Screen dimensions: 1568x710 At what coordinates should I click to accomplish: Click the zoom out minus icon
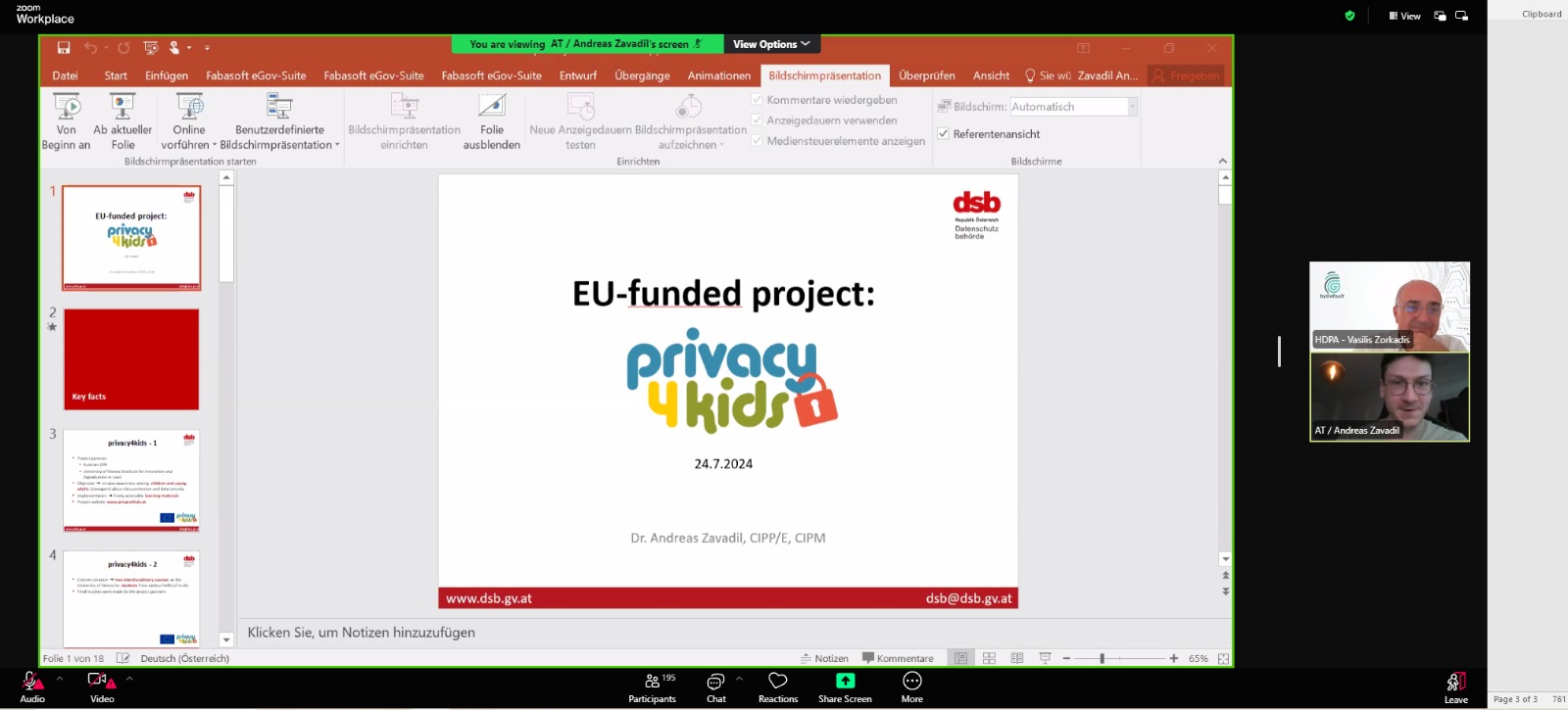(x=1066, y=658)
